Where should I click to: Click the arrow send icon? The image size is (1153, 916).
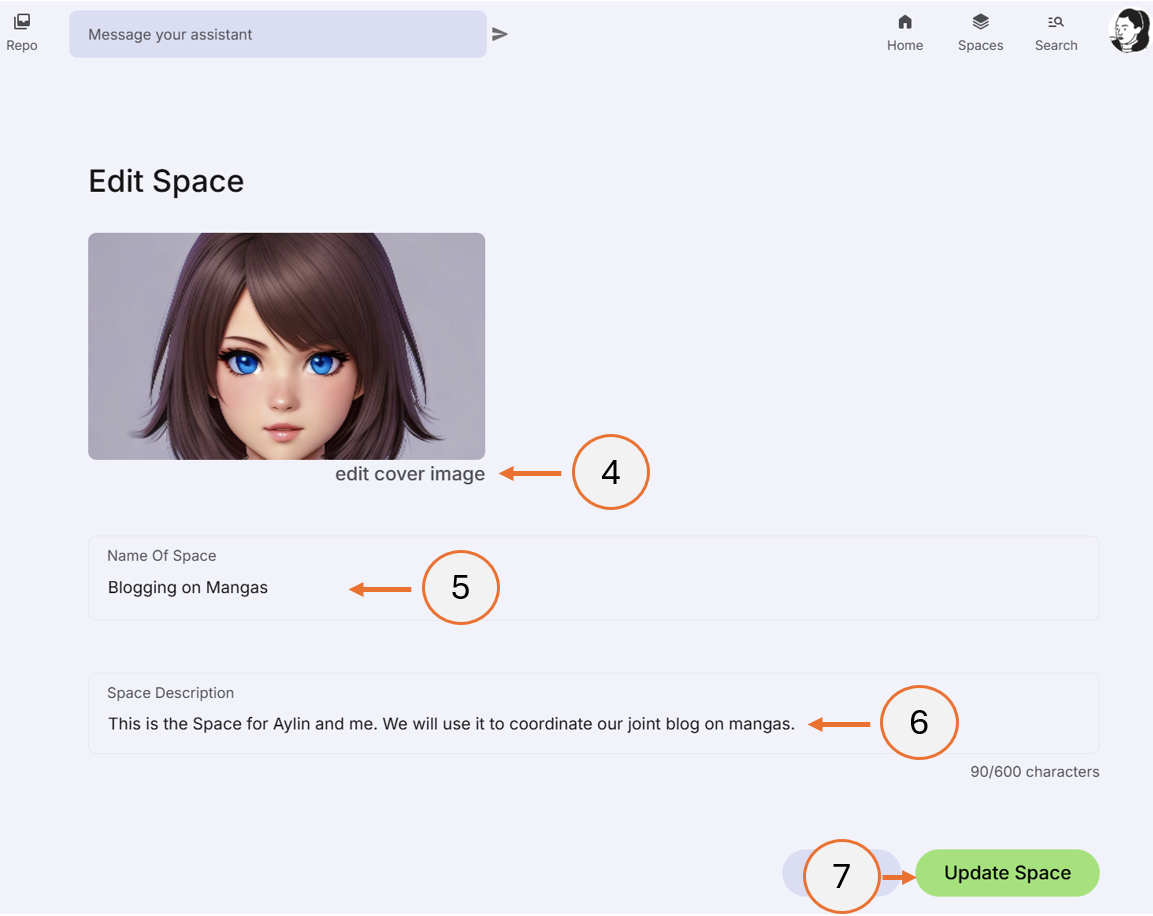[499, 33]
